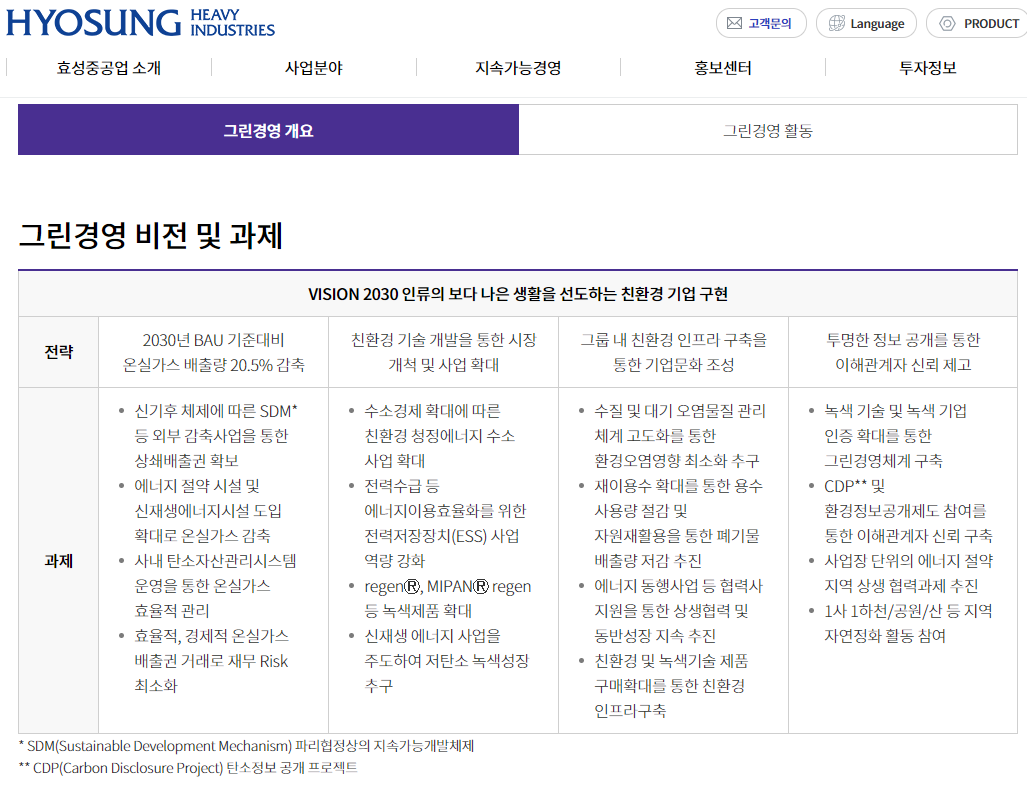Select the 그린경영 개요 tab
This screenshot has width=1027, height=786.
tap(269, 130)
